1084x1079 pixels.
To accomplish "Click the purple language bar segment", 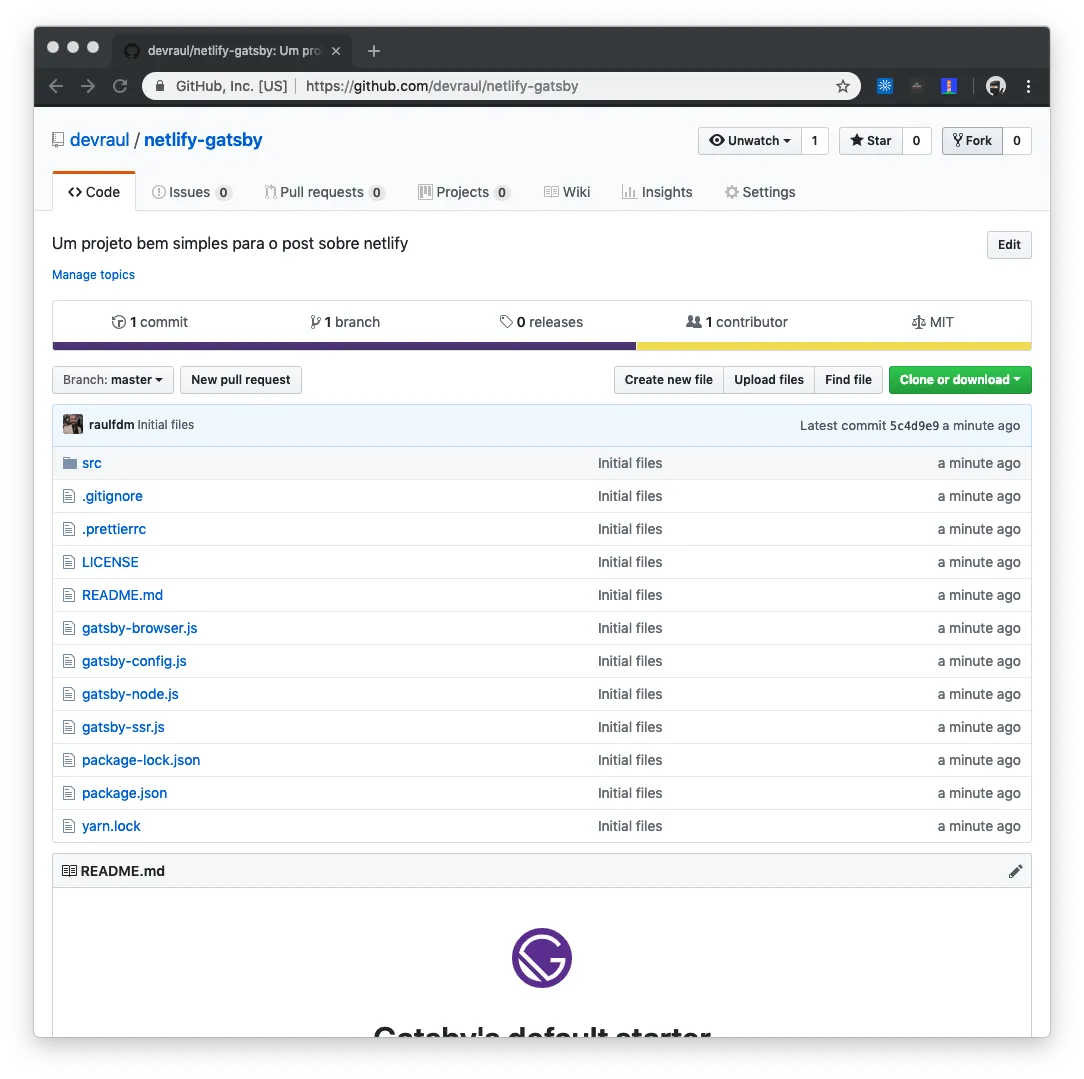I will point(344,346).
